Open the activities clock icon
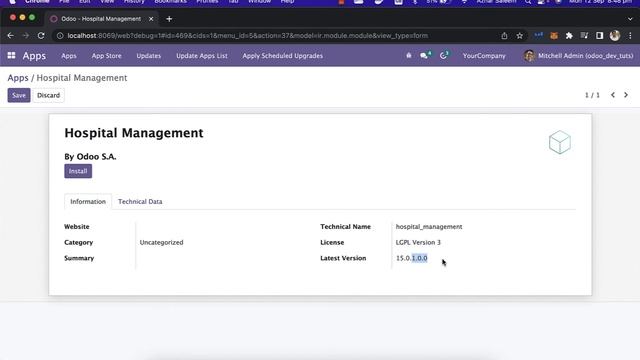 click(444, 55)
